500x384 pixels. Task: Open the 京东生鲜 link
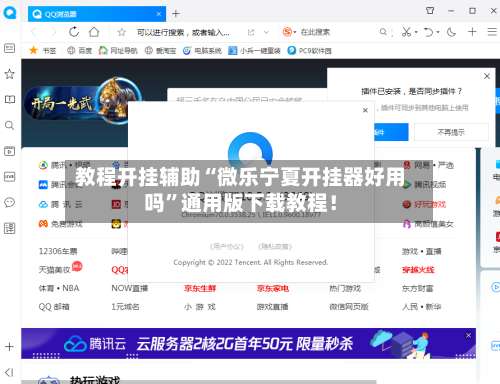[x=200, y=288]
